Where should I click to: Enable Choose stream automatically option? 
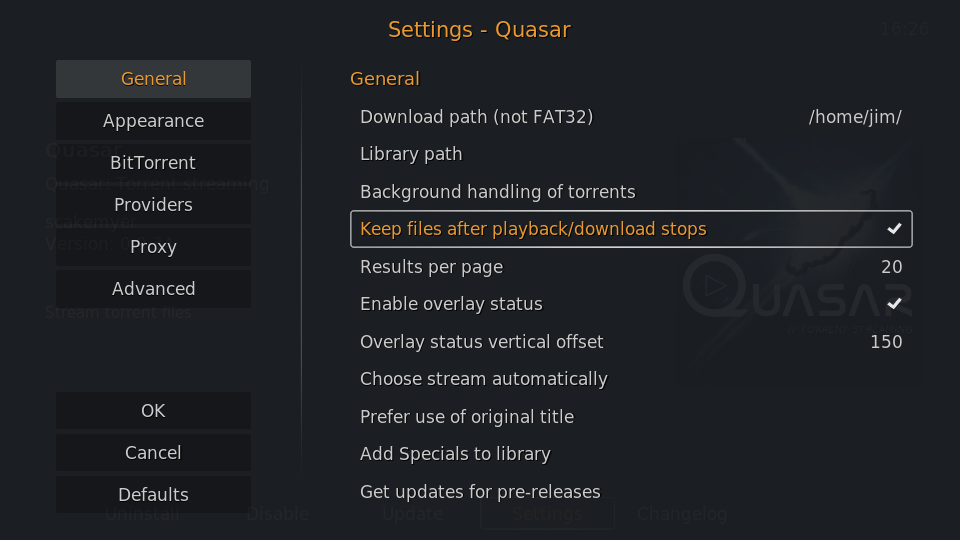point(631,379)
